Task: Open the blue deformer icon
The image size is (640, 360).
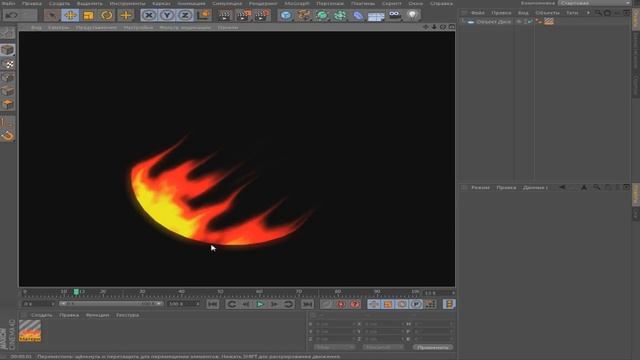Action: (358, 16)
